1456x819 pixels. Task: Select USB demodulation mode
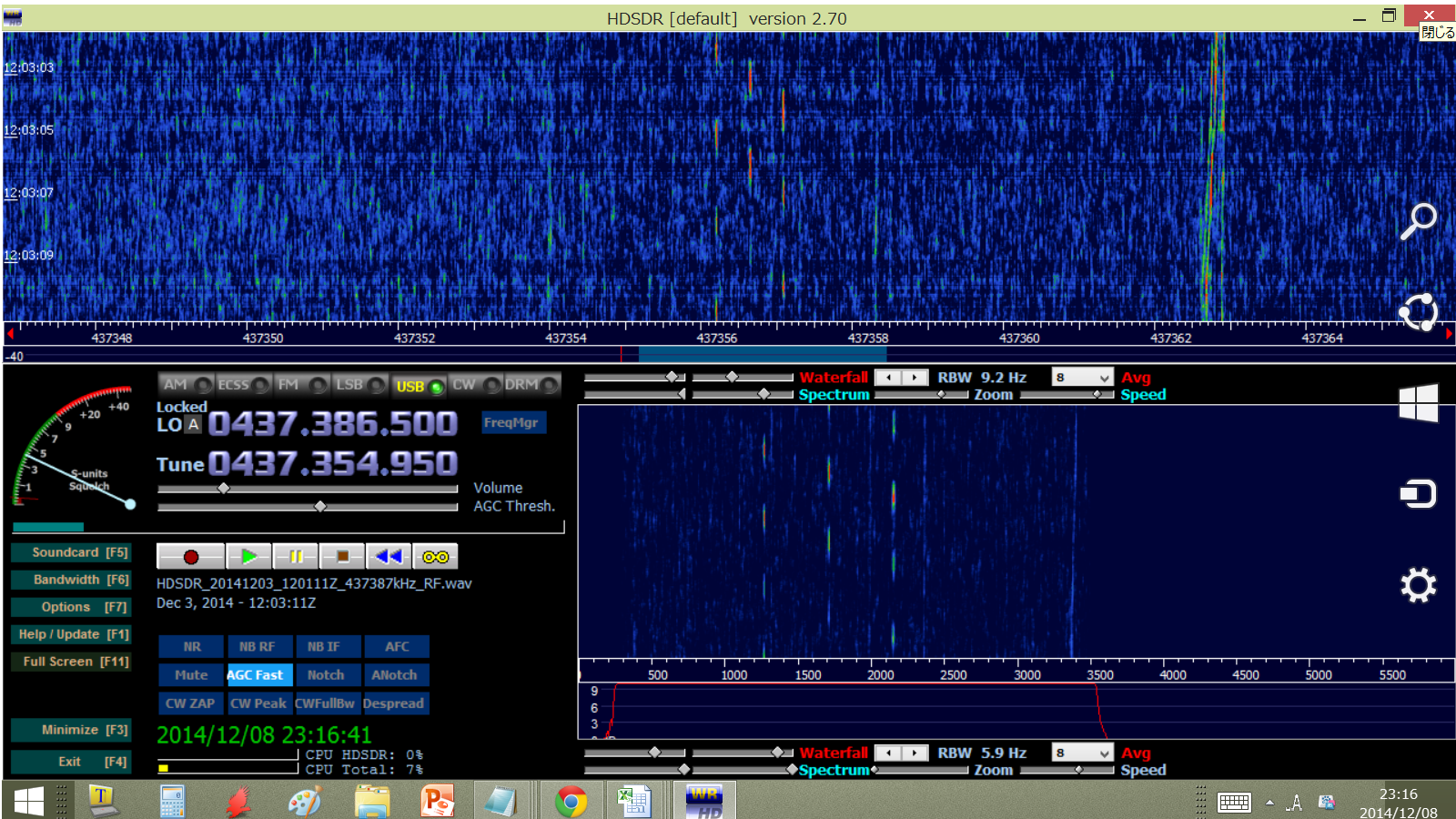point(419,386)
